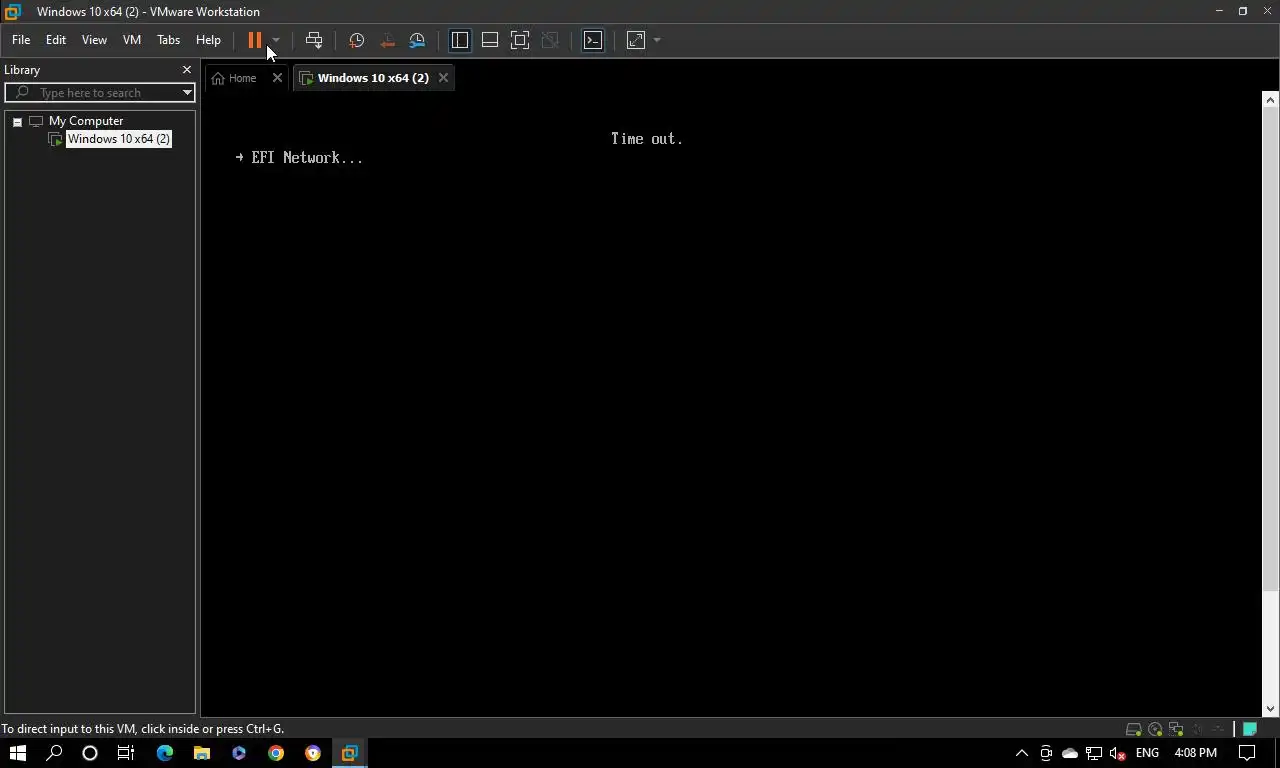The width and height of the screenshot is (1280, 768).
Task: Open the power options dropdown arrow beside Pause
Action: pyautogui.click(x=276, y=40)
